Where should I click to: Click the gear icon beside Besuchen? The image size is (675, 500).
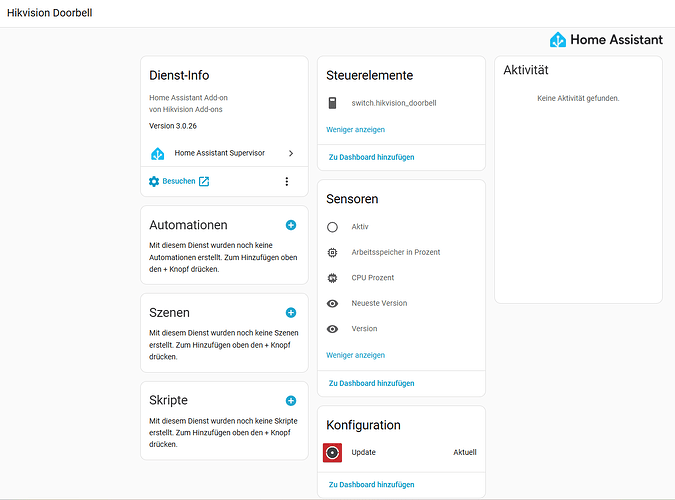(154, 181)
